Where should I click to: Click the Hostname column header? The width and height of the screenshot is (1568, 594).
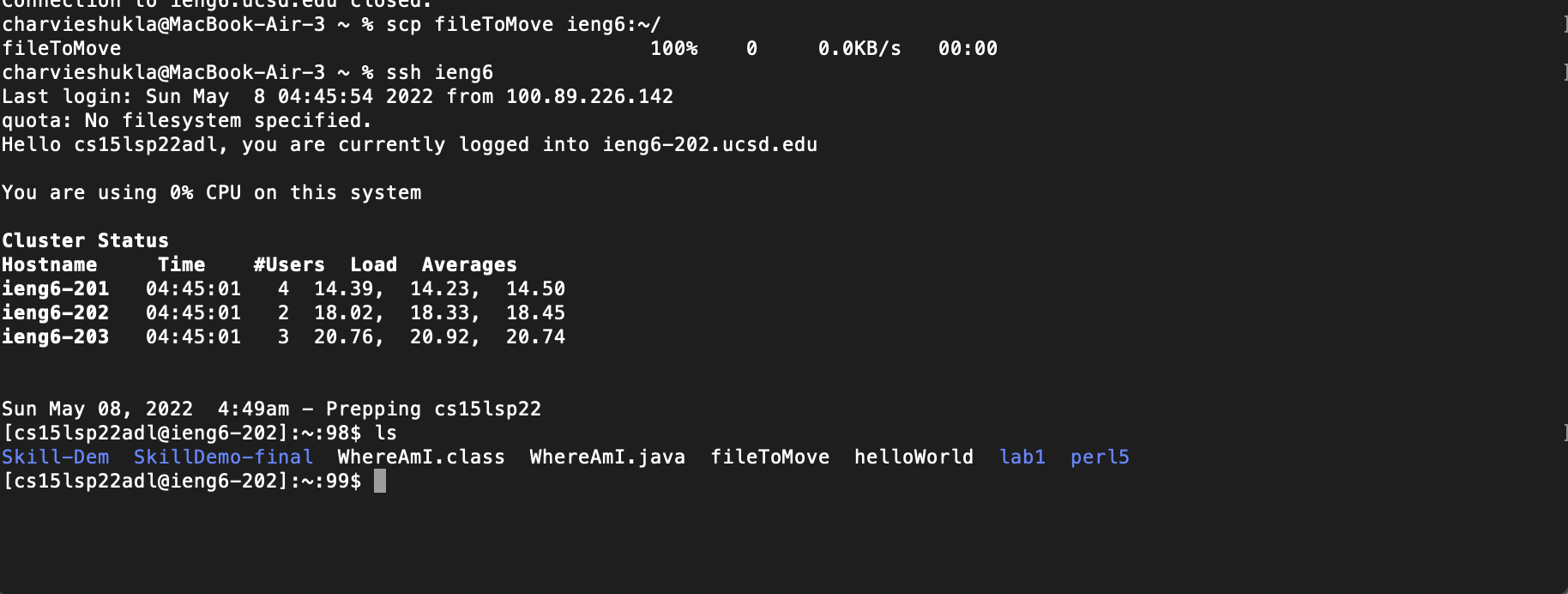point(49,264)
